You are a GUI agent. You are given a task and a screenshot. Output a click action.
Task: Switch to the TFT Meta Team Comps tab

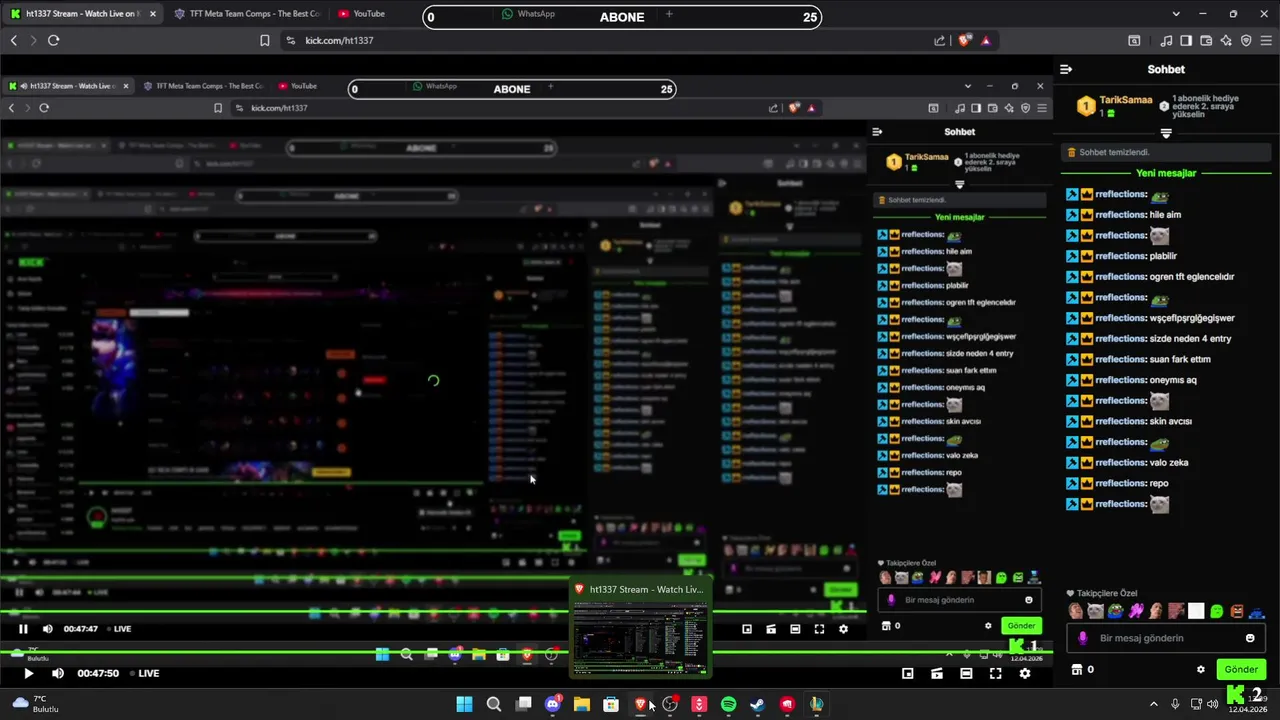(x=246, y=14)
